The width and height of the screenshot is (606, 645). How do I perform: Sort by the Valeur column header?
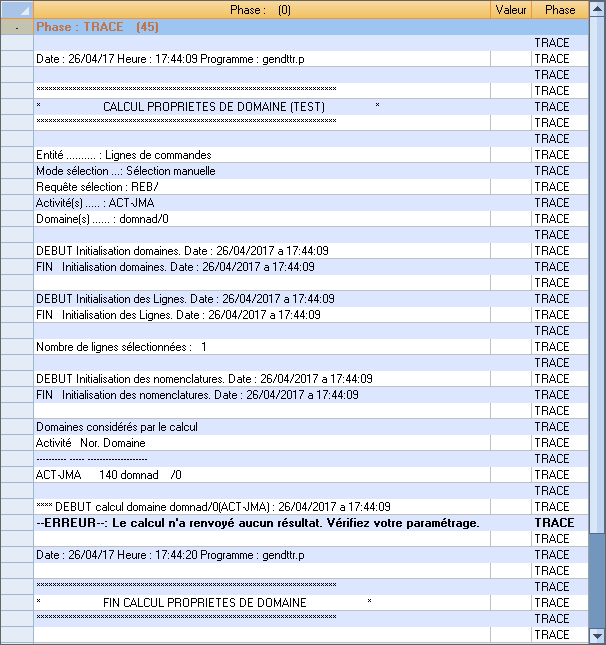[x=512, y=10]
